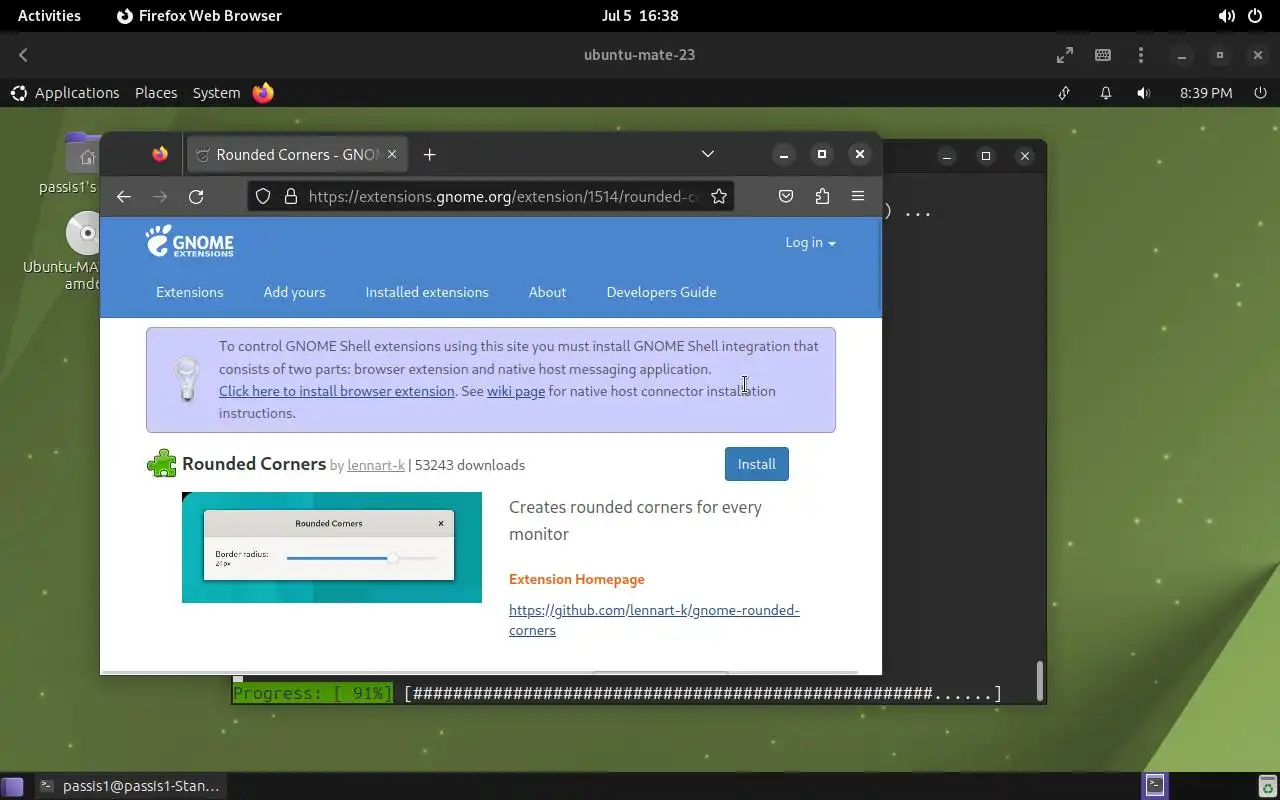This screenshot has height=800, width=1280.
Task: Open the Developers Guide nav item
Action: tap(661, 292)
